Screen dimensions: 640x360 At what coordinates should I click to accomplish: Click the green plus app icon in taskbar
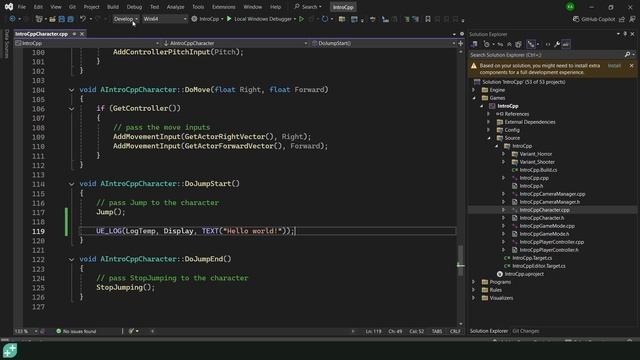[10, 351]
